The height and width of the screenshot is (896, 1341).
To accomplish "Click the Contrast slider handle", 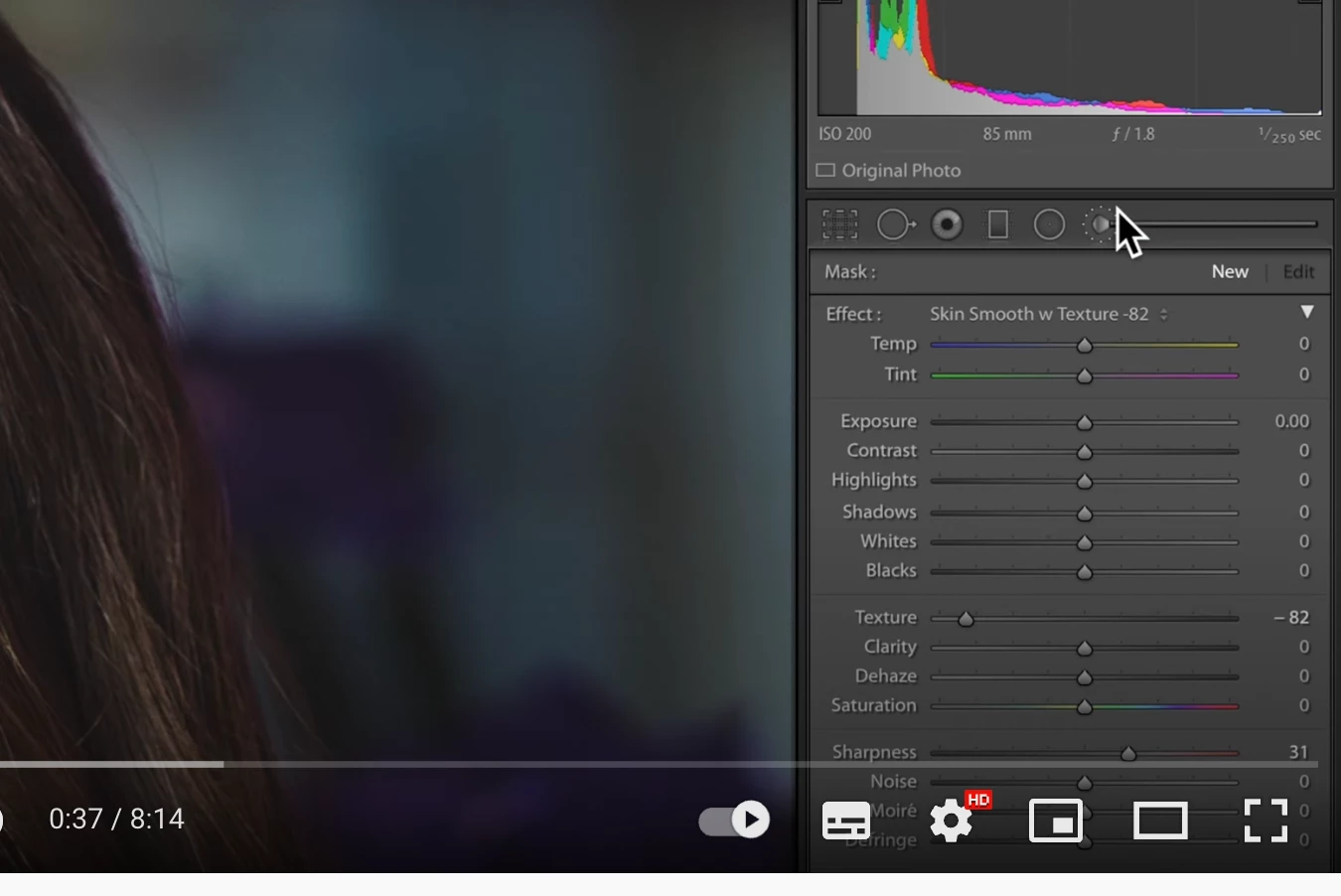I will coord(1085,453).
